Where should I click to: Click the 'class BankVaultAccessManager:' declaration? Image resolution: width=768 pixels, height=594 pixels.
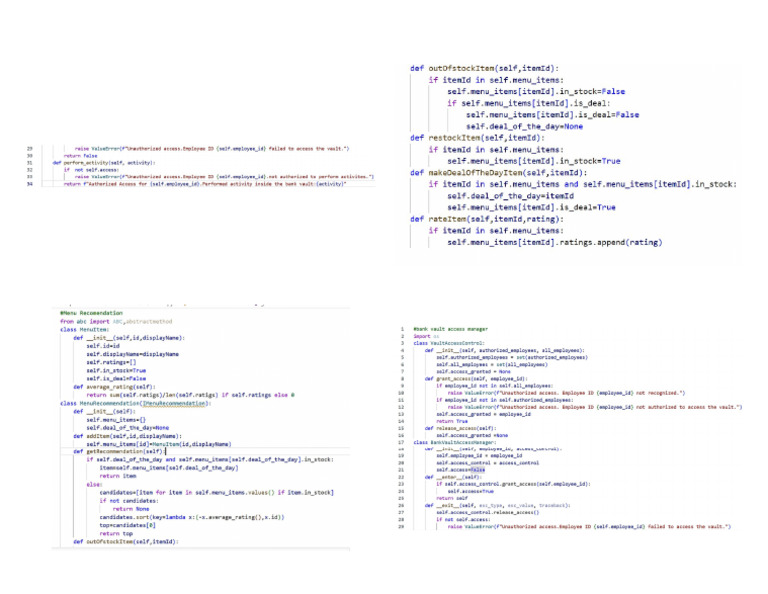pos(454,442)
